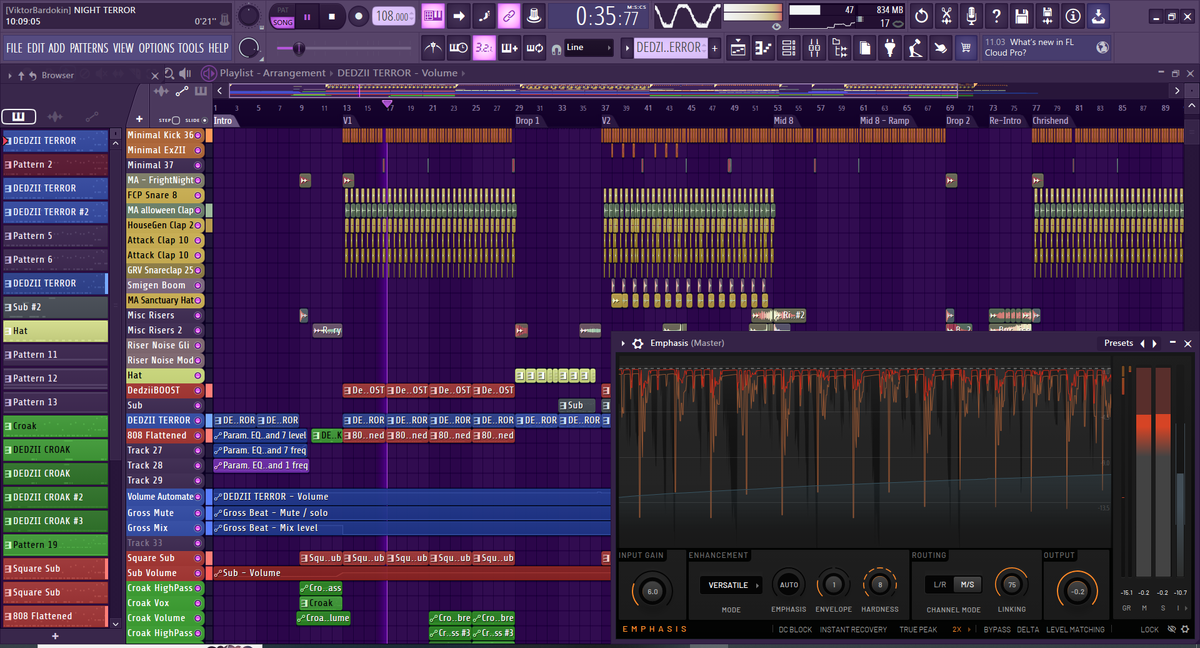
Task: Open the DEDZI..ERROR pattern selector dropdown
Action: tap(670, 47)
